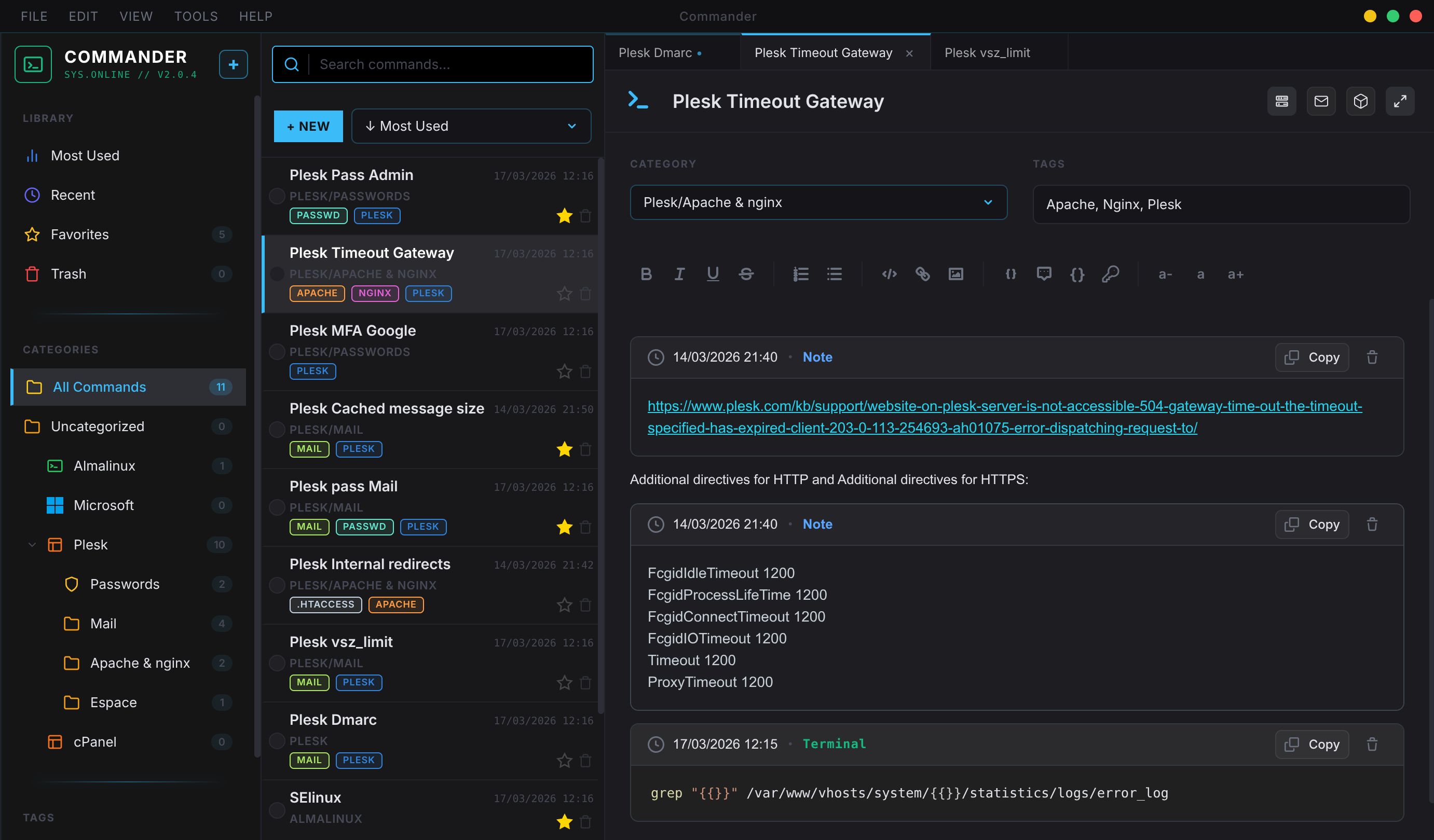Unfavorite Plesk pass Mail star

[564, 527]
